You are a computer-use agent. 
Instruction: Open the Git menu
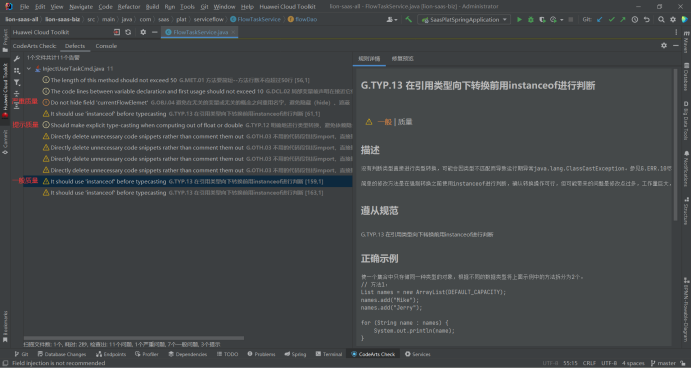pos(204,7)
